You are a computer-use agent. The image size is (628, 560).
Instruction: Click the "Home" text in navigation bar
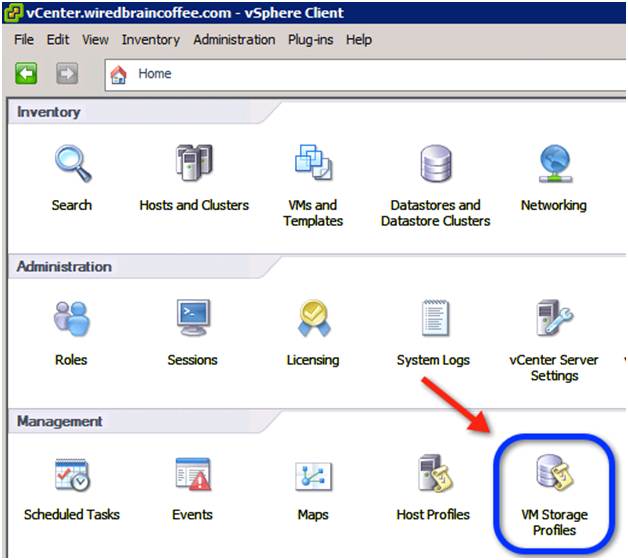pyautogui.click(x=155, y=74)
